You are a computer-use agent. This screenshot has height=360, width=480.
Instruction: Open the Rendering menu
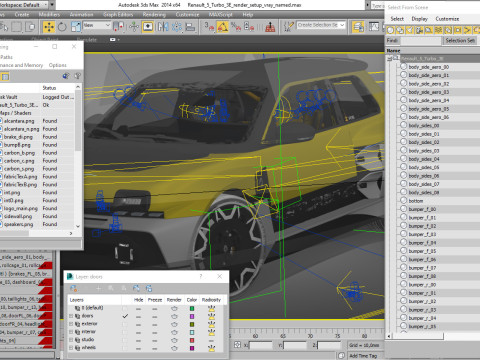pos(154,15)
